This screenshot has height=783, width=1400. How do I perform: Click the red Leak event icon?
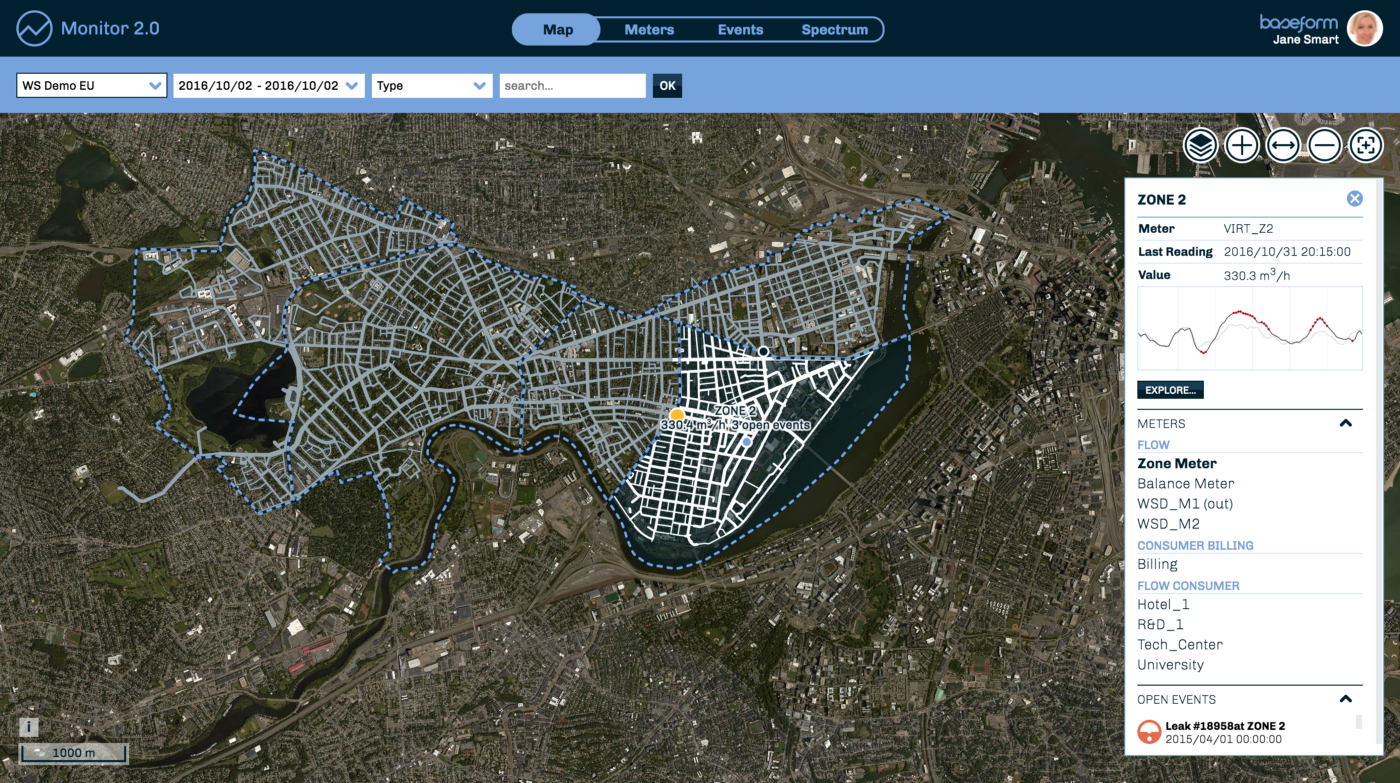click(1149, 732)
